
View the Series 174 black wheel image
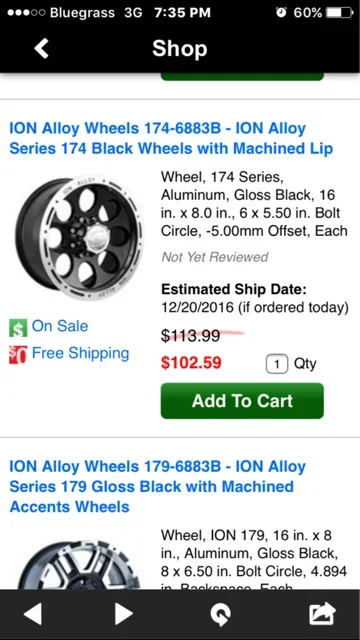pyautogui.click(x=80, y=239)
